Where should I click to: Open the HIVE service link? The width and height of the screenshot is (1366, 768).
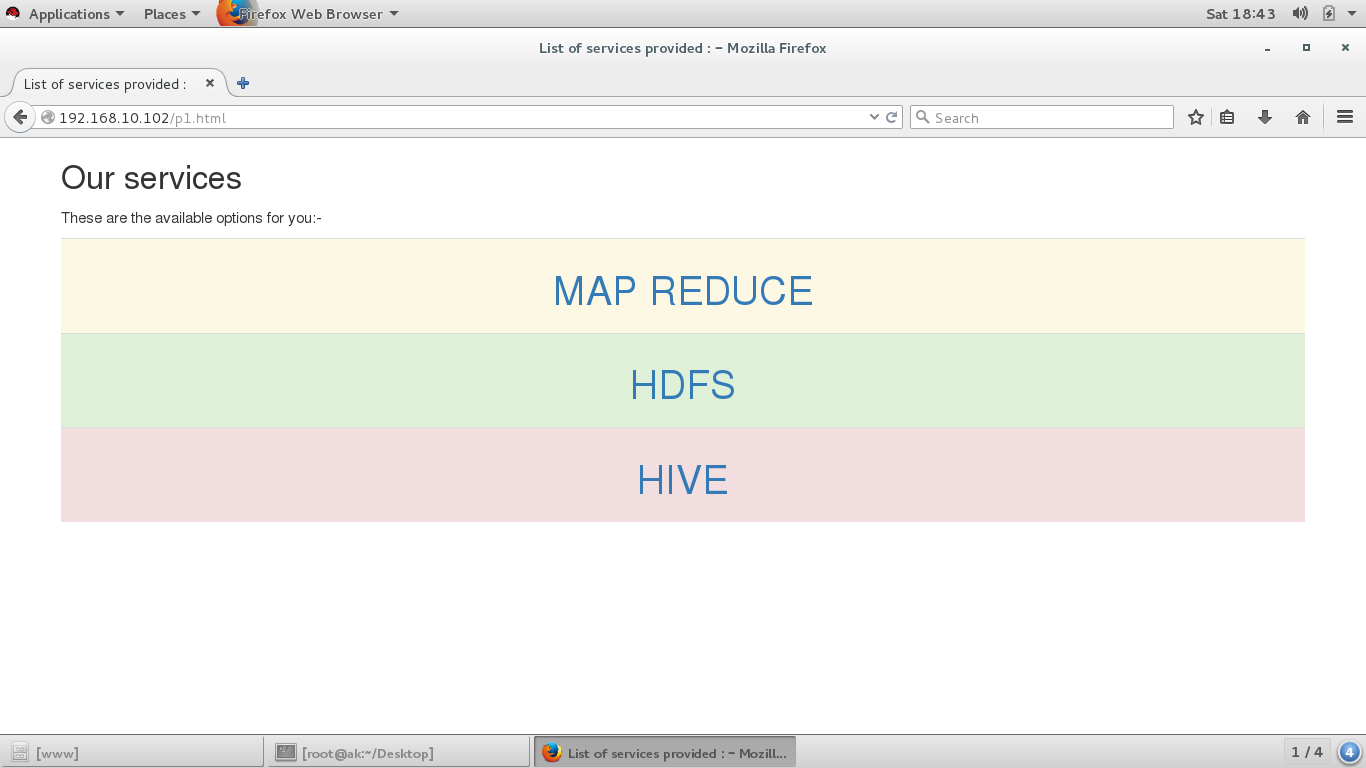(683, 480)
